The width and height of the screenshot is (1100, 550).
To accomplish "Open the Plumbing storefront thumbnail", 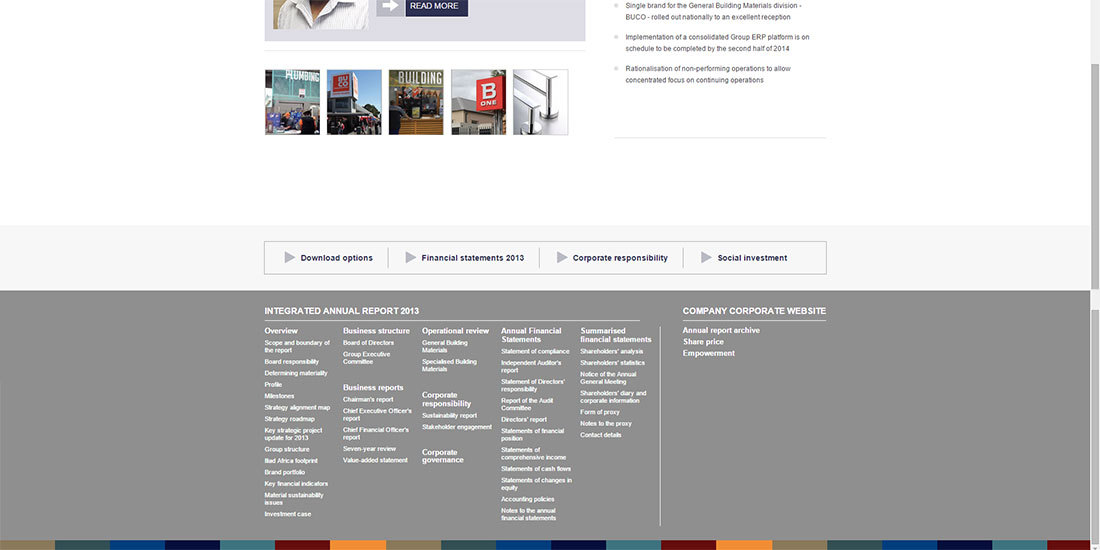I will (x=293, y=102).
